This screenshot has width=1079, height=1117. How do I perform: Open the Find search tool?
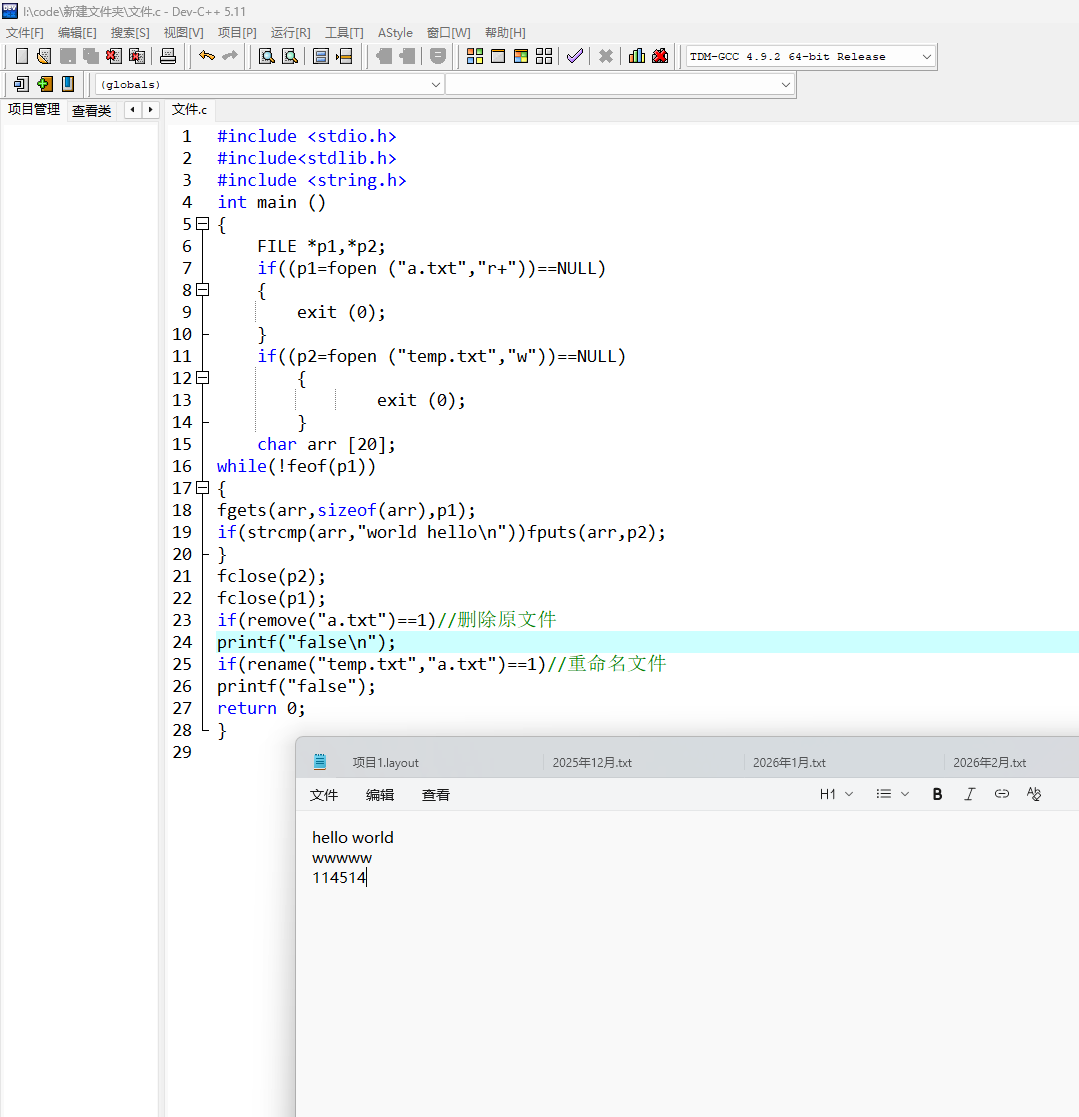266,56
